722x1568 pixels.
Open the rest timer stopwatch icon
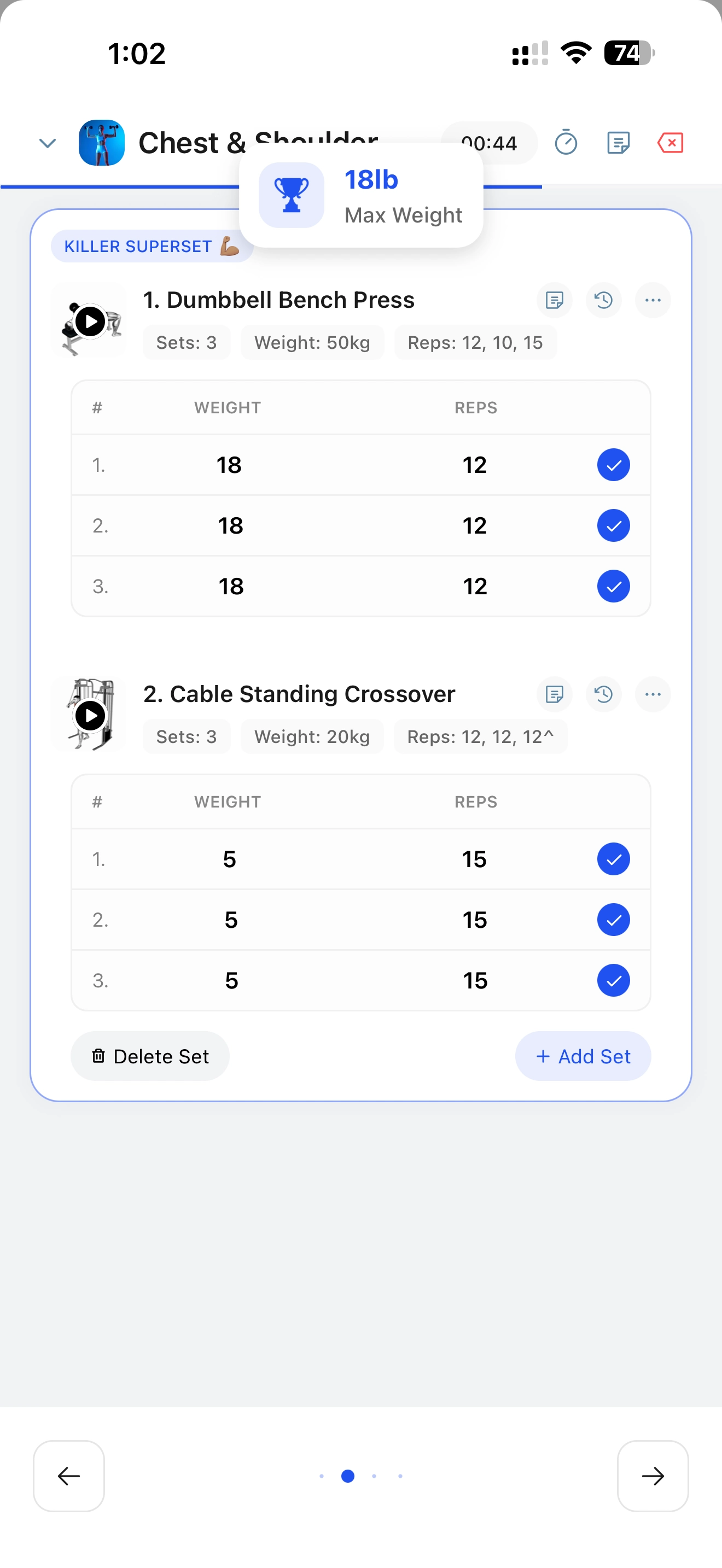(x=566, y=143)
